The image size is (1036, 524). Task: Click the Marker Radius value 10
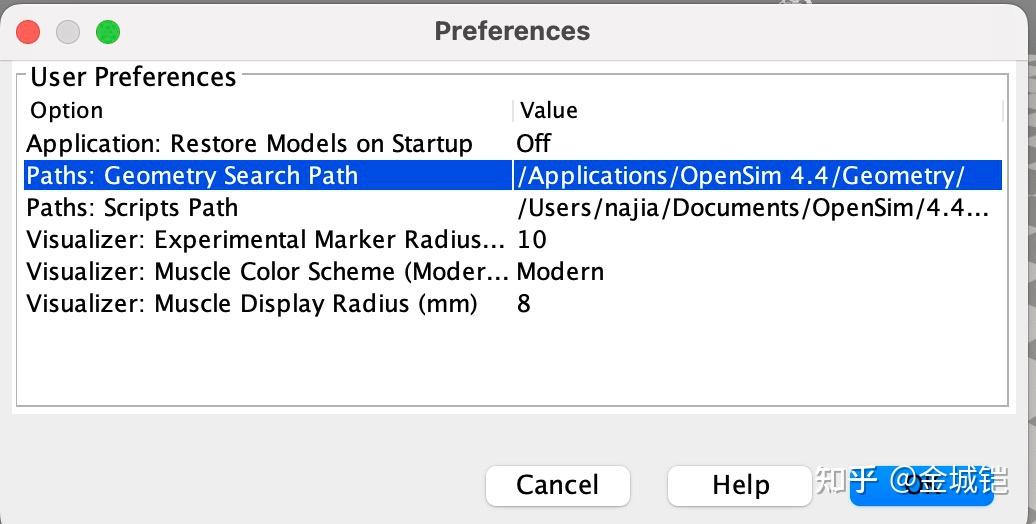click(532, 240)
